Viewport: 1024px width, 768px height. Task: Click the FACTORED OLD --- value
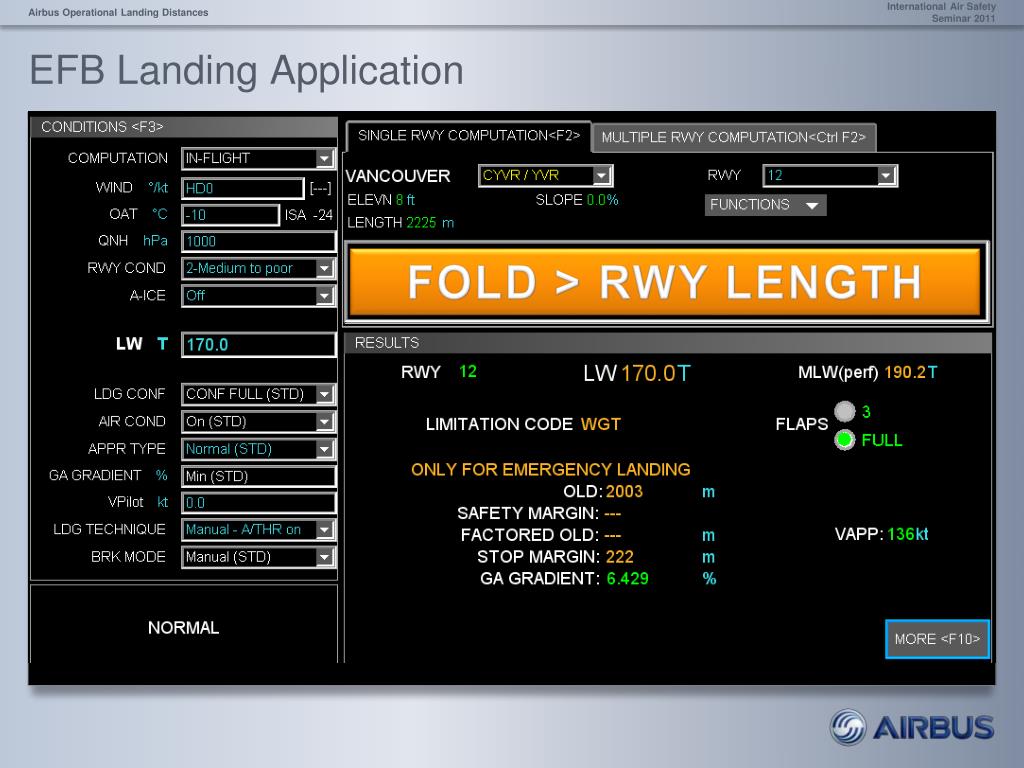tap(613, 536)
